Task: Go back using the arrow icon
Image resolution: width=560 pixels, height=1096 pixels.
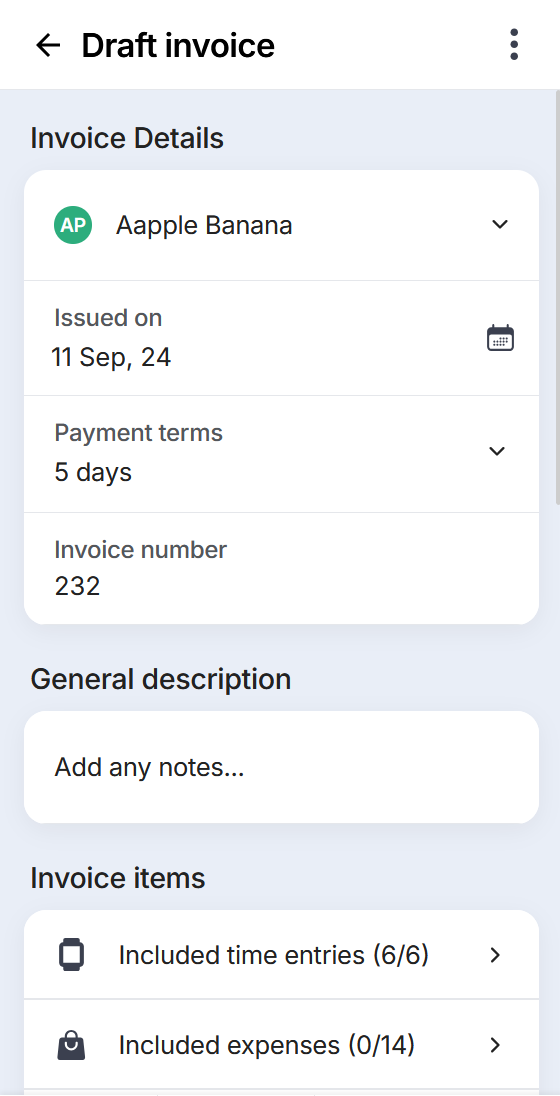Action: [48, 45]
